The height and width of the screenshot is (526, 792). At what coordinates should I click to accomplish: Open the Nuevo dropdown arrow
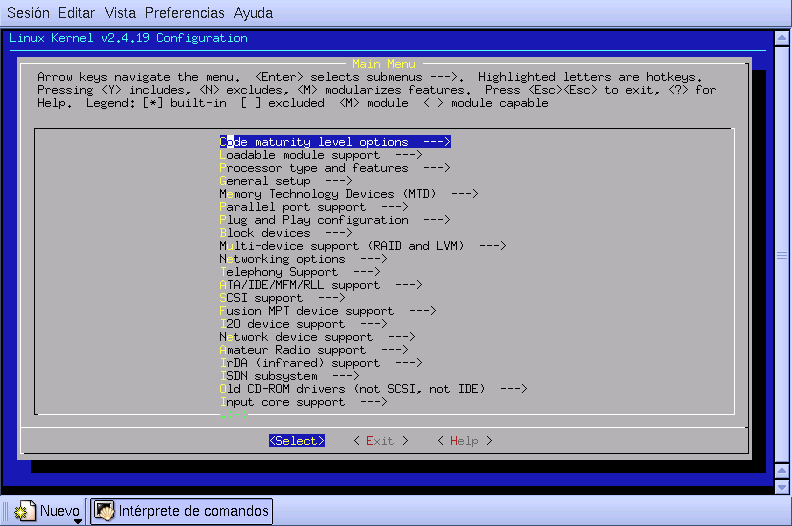(x=78, y=521)
